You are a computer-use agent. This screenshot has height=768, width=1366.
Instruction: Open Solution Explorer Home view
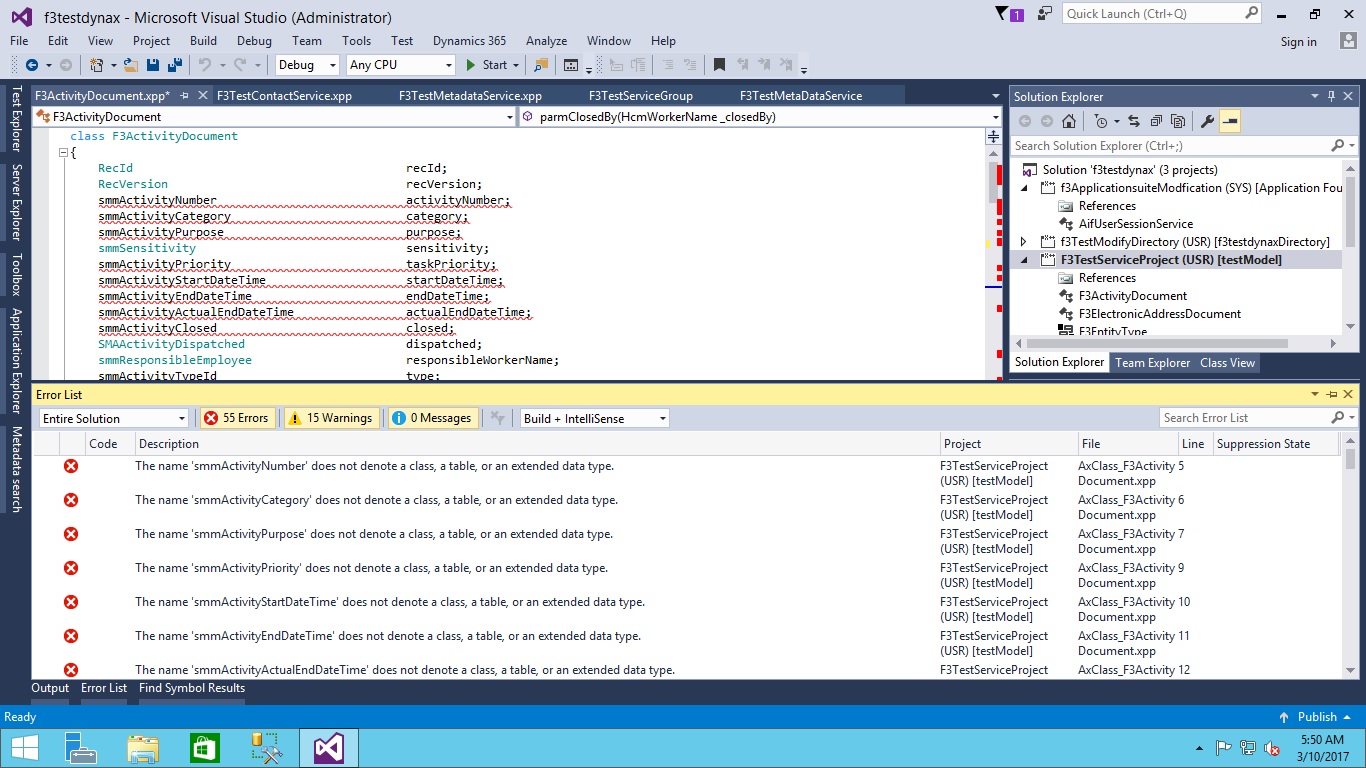click(x=1069, y=121)
